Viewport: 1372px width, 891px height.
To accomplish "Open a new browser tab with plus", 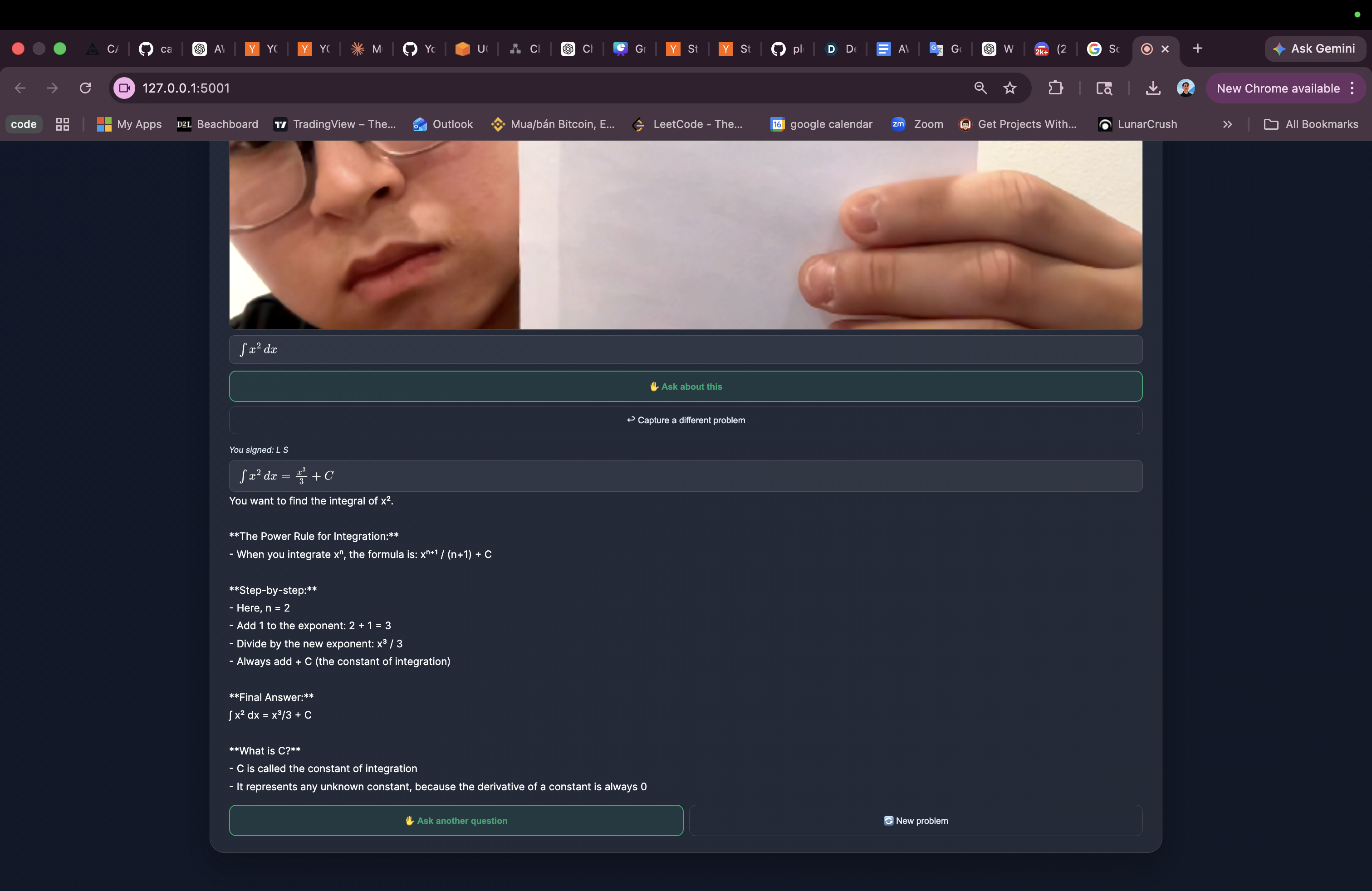I will (x=1198, y=49).
